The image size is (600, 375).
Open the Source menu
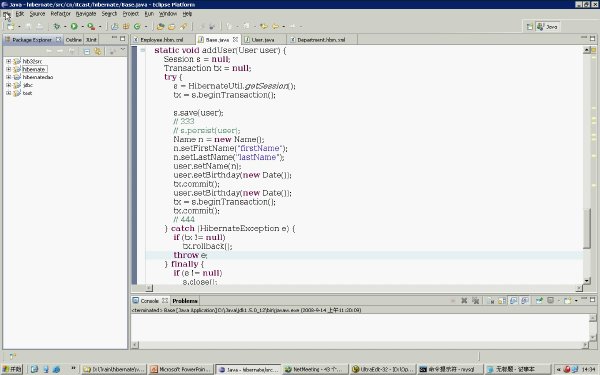(37, 14)
